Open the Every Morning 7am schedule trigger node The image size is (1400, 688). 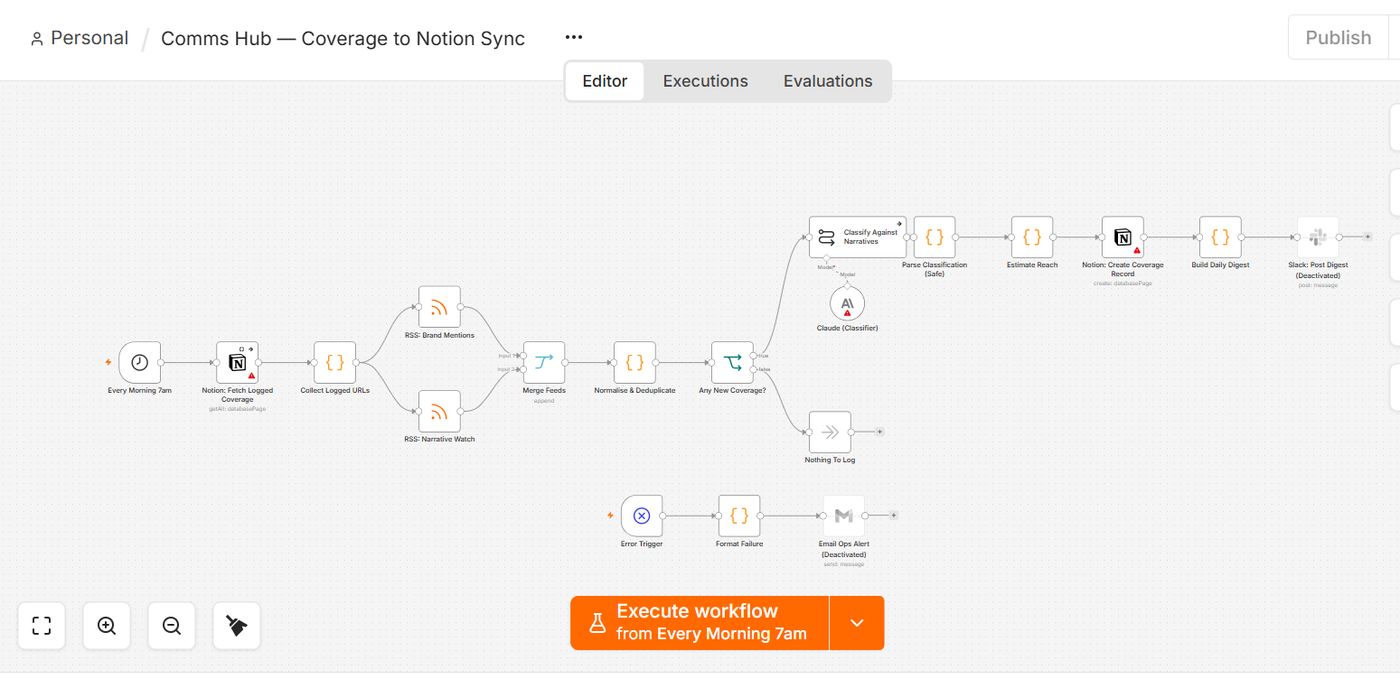click(139, 362)
